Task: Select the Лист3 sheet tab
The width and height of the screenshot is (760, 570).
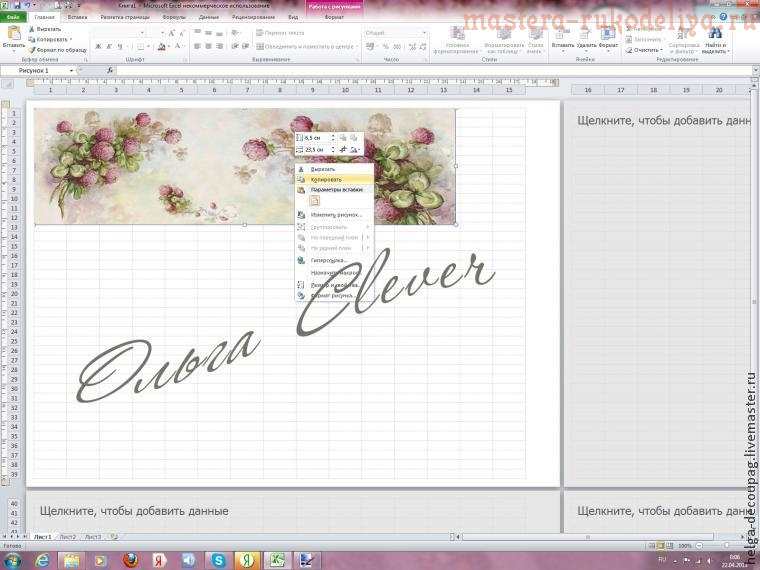Action: tap(93, 537)
